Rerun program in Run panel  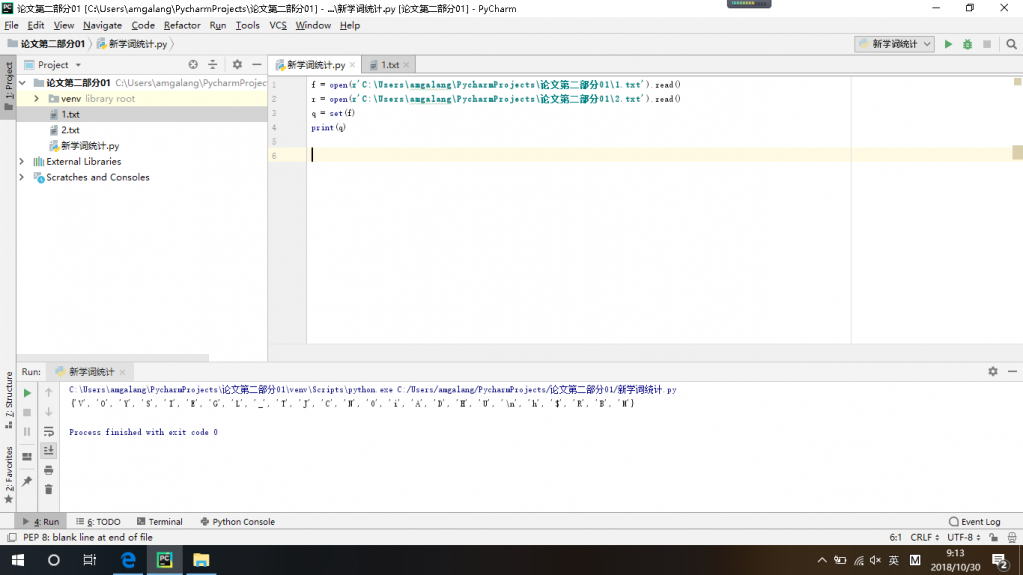[27, 393]
